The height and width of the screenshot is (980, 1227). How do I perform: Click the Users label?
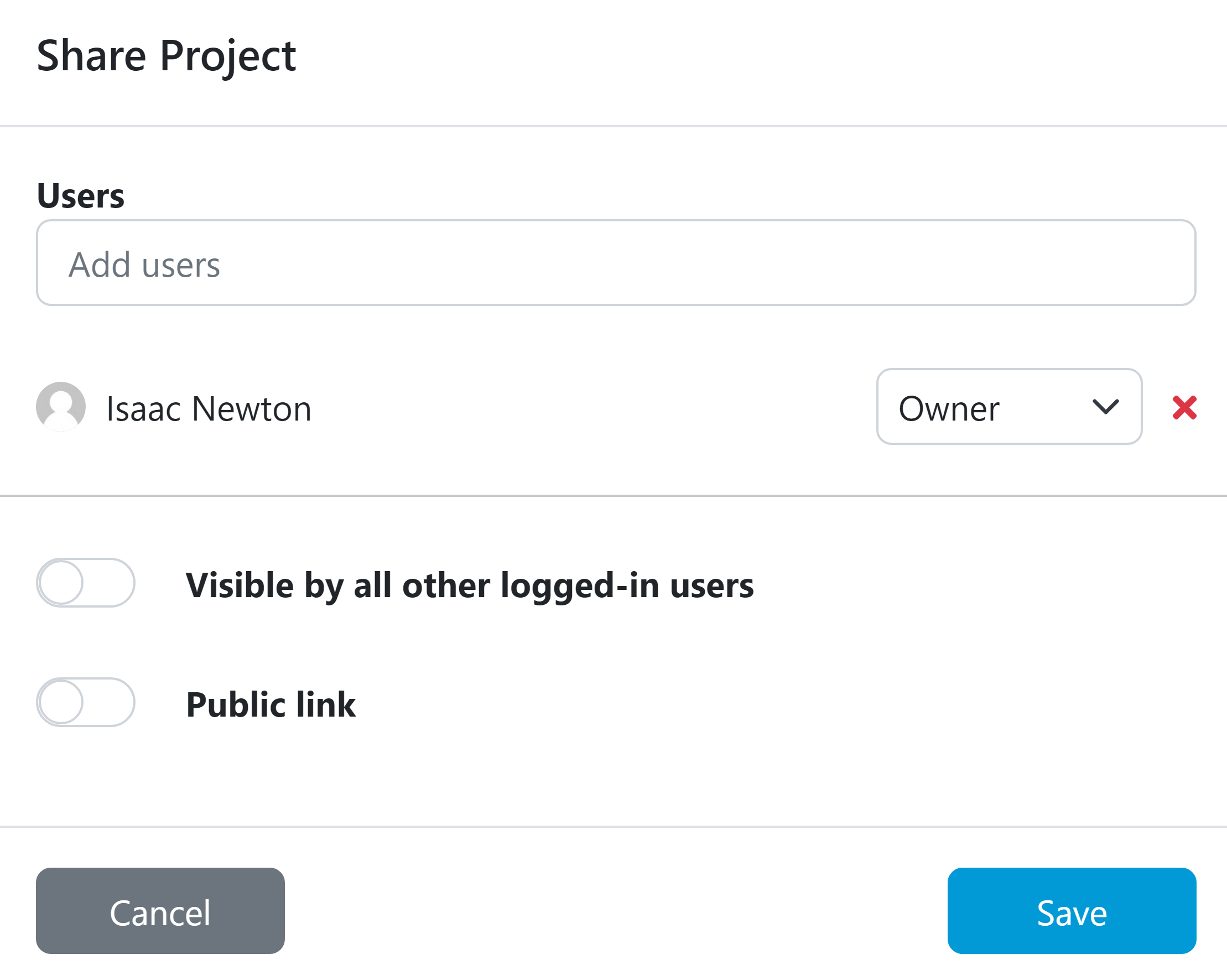(80, 196)
